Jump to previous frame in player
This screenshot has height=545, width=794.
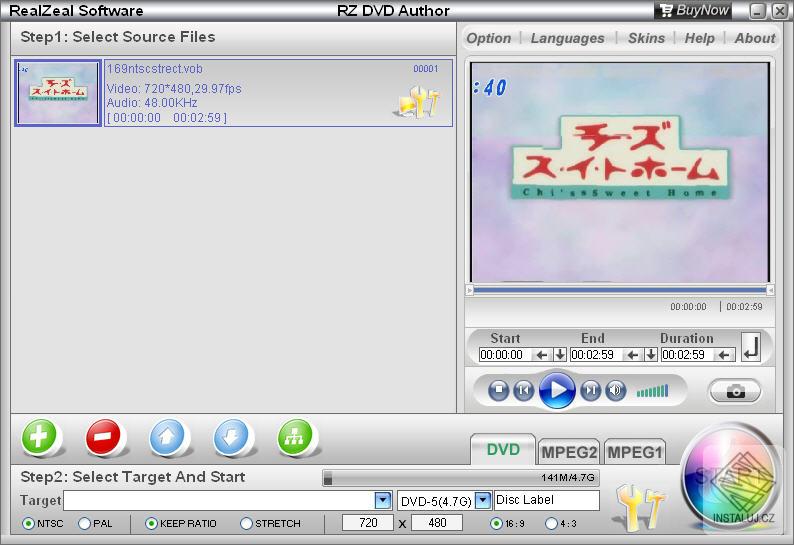[x=524, y=391]
